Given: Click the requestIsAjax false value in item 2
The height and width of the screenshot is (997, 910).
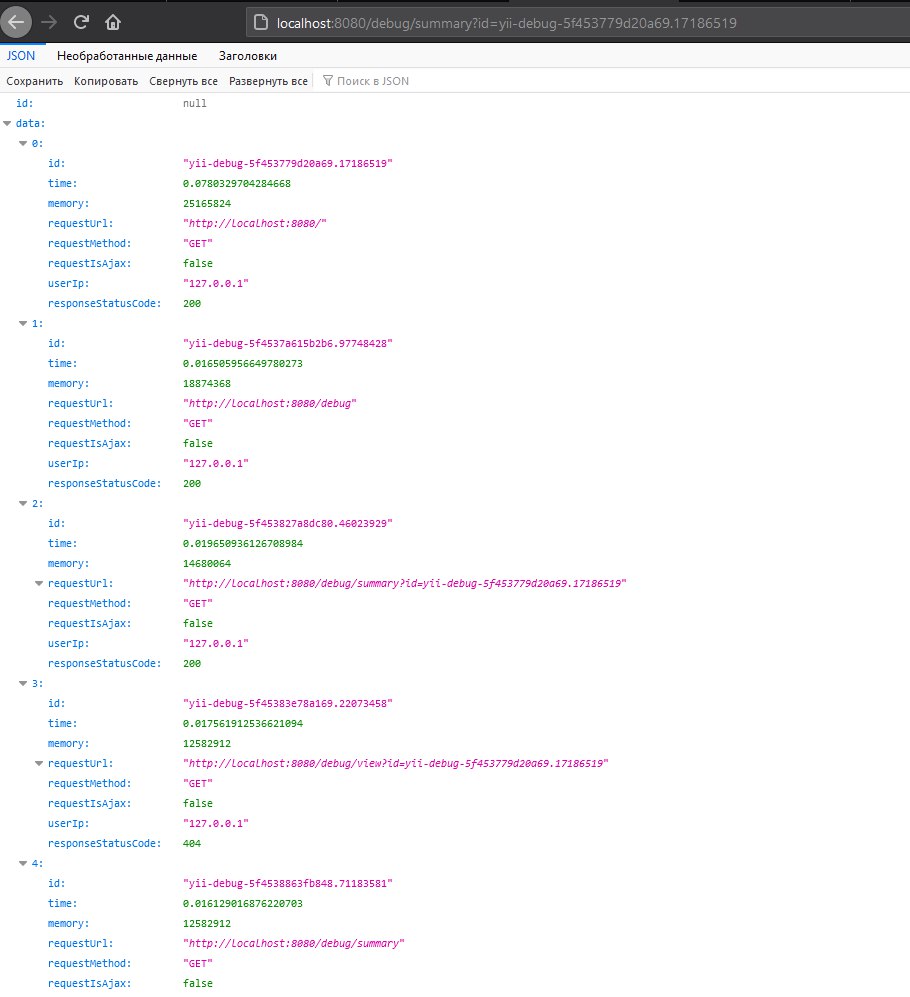Looking at the screenshot, I should click(x=198, y=624).
